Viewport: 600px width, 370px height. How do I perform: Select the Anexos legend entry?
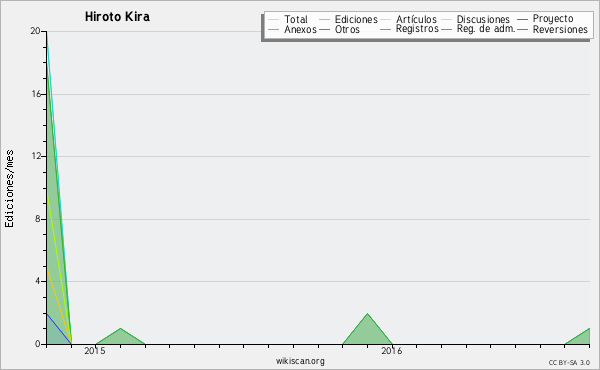[300, 29]
